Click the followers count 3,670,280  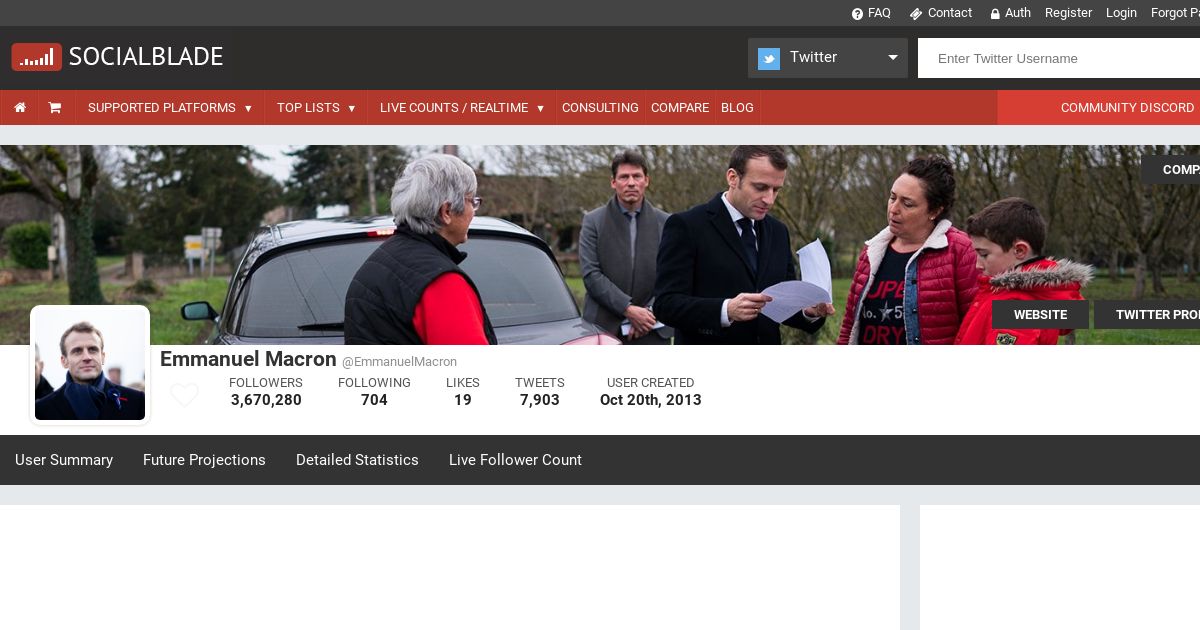266,400
